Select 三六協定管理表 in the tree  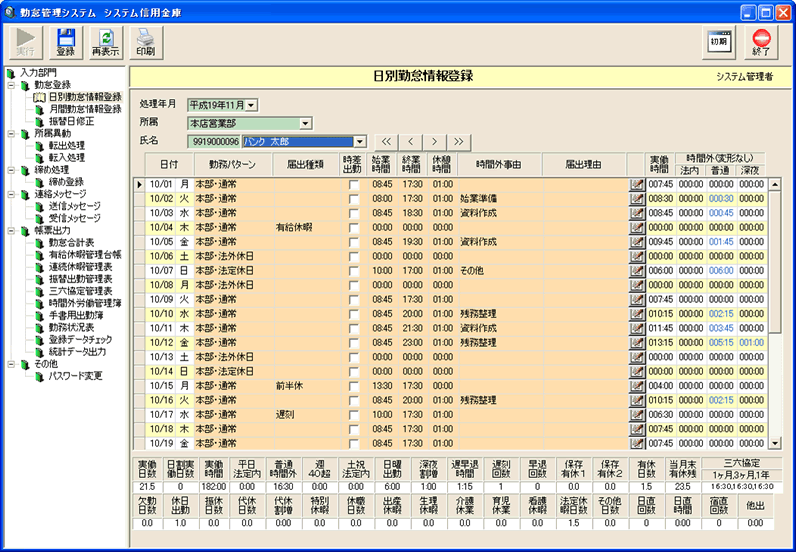81,291
